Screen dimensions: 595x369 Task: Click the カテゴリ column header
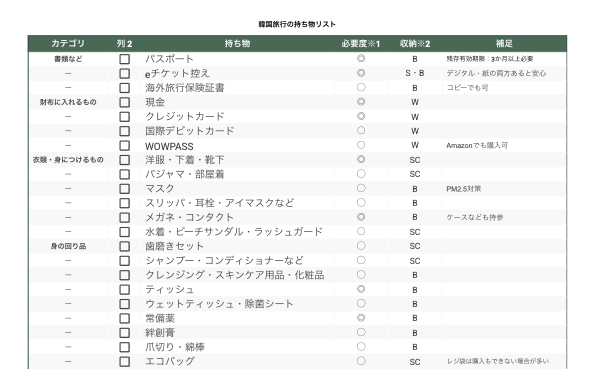click(68, 44)
